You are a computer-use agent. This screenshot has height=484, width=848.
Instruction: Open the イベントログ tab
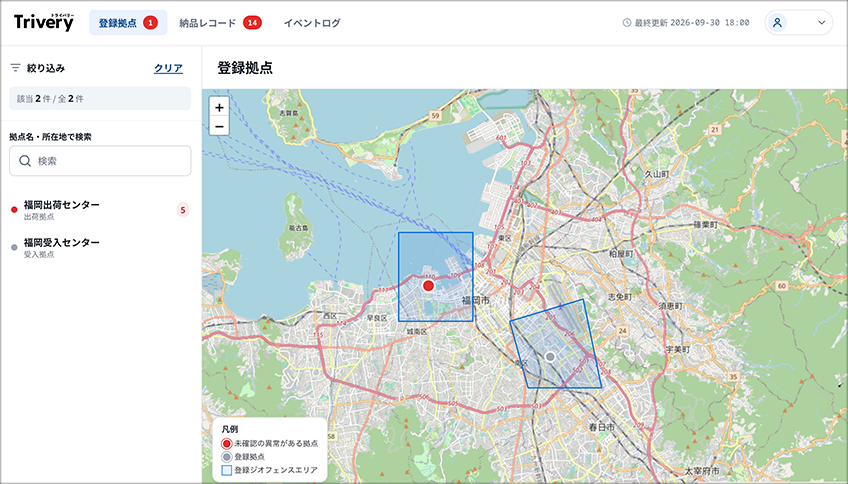tap(312, 23)
